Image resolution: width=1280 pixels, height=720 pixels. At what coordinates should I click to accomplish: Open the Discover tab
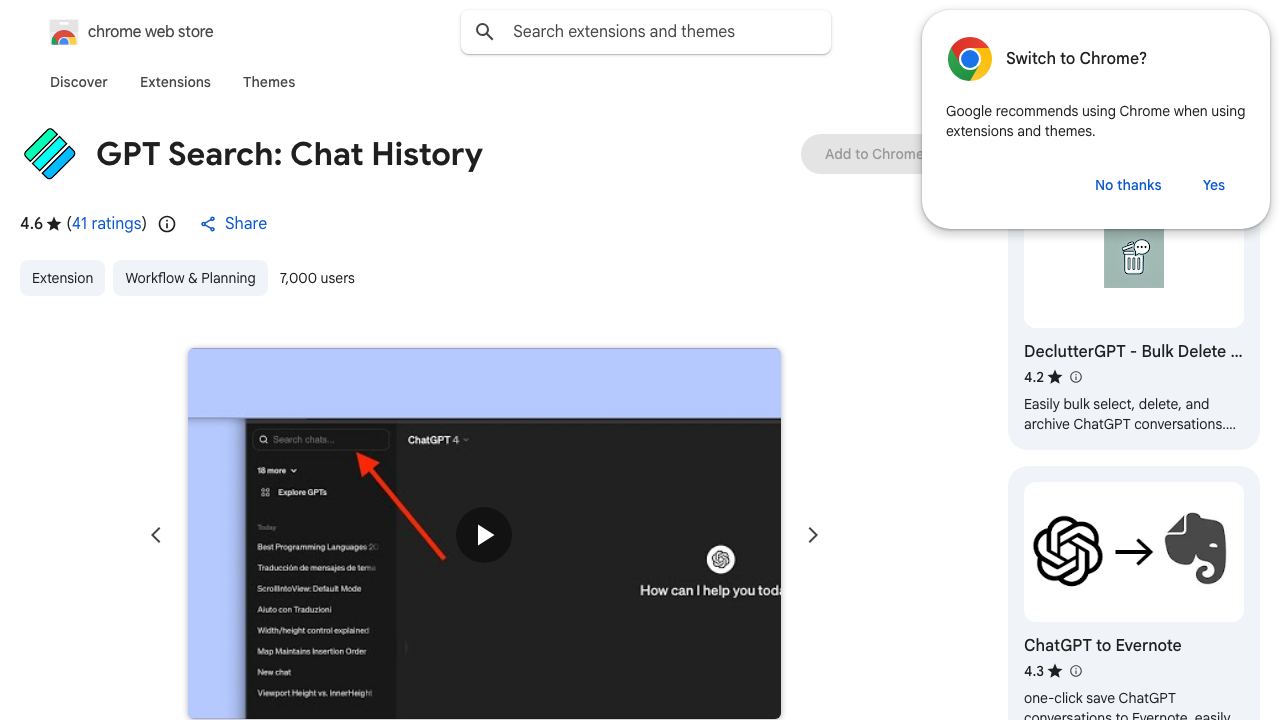[79, 82]
